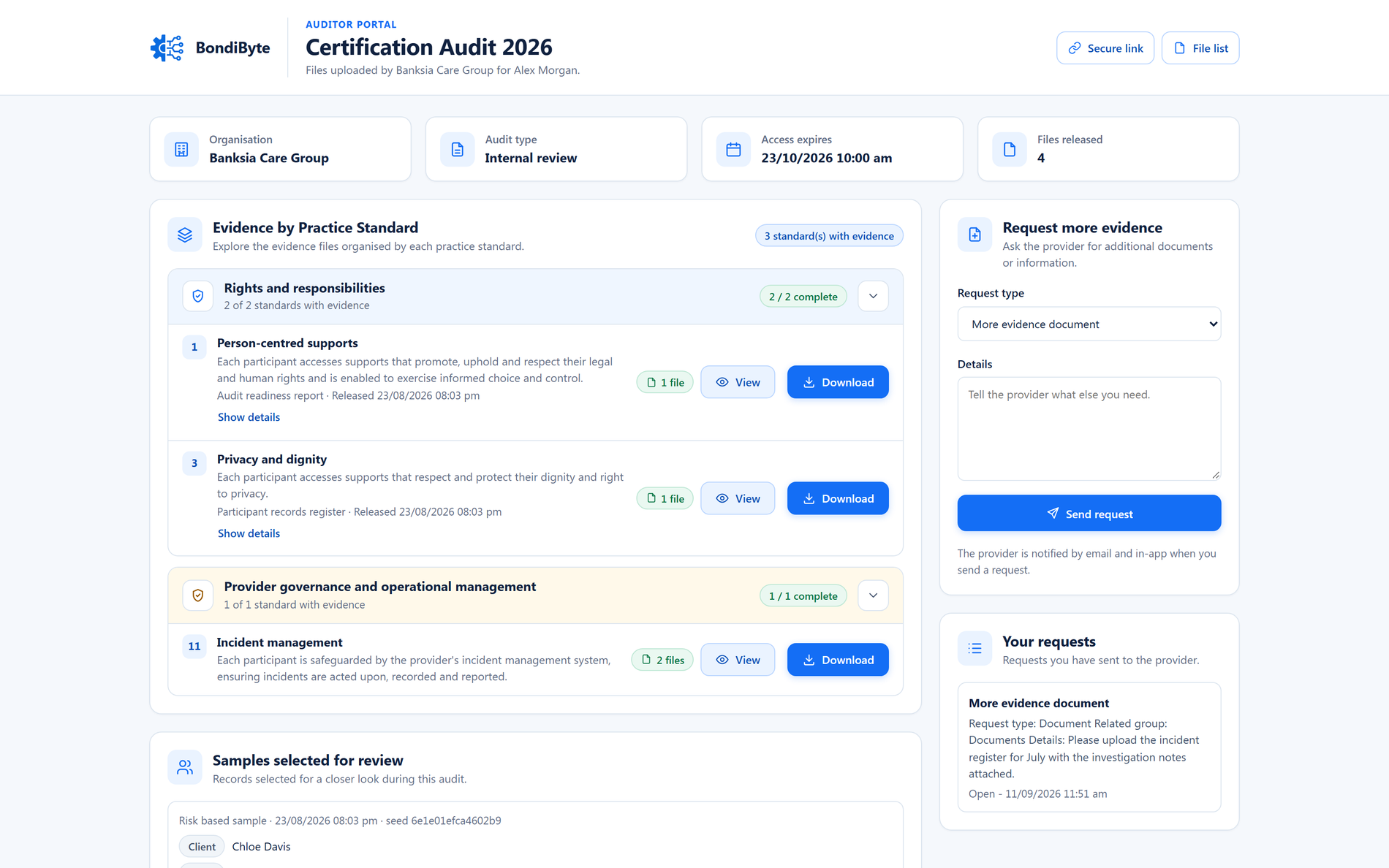Click the Samples selected for review people icon
Screen dimensions: 1389x868
pos(185,767)
